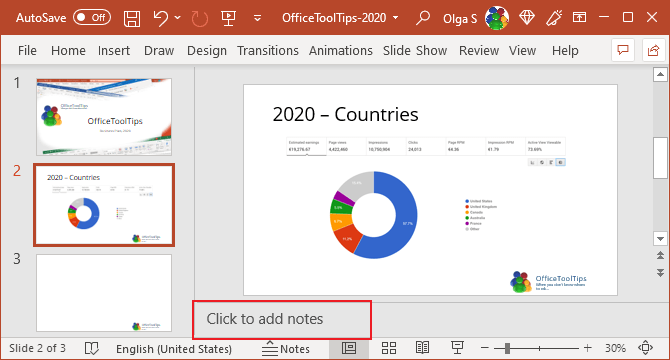
Task: Open the Comments speech bubble icon
Action: pos(623,50)
